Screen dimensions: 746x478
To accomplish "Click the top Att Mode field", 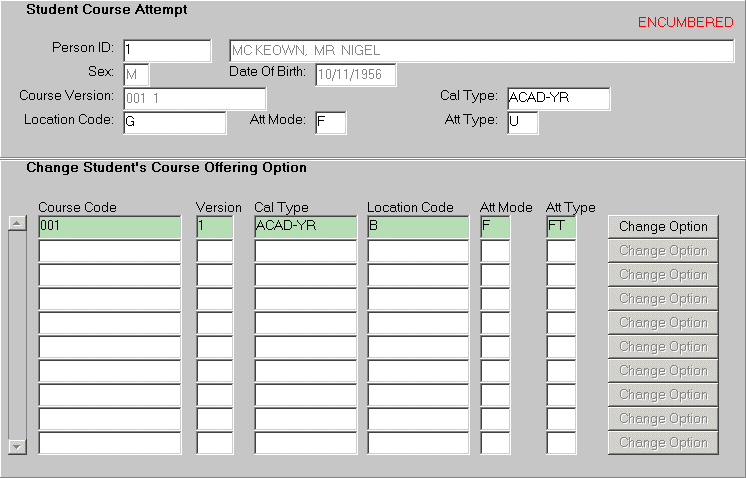I will [x=330, y=122].
